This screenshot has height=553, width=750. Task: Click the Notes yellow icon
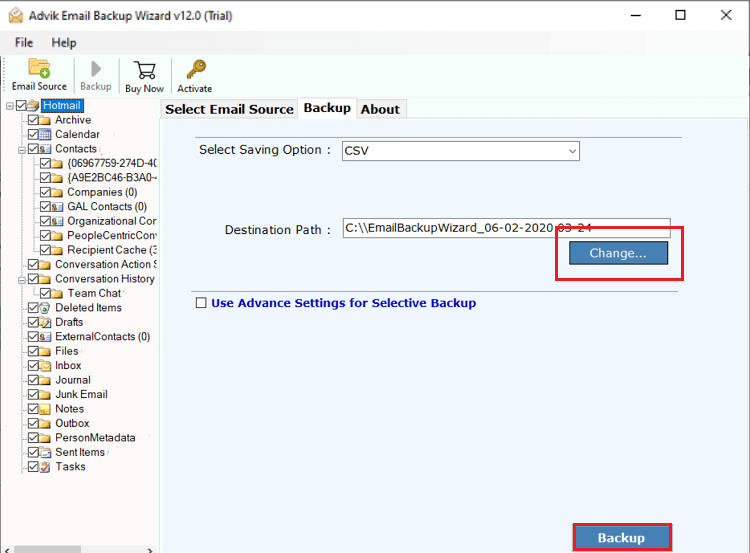point(45,409)
